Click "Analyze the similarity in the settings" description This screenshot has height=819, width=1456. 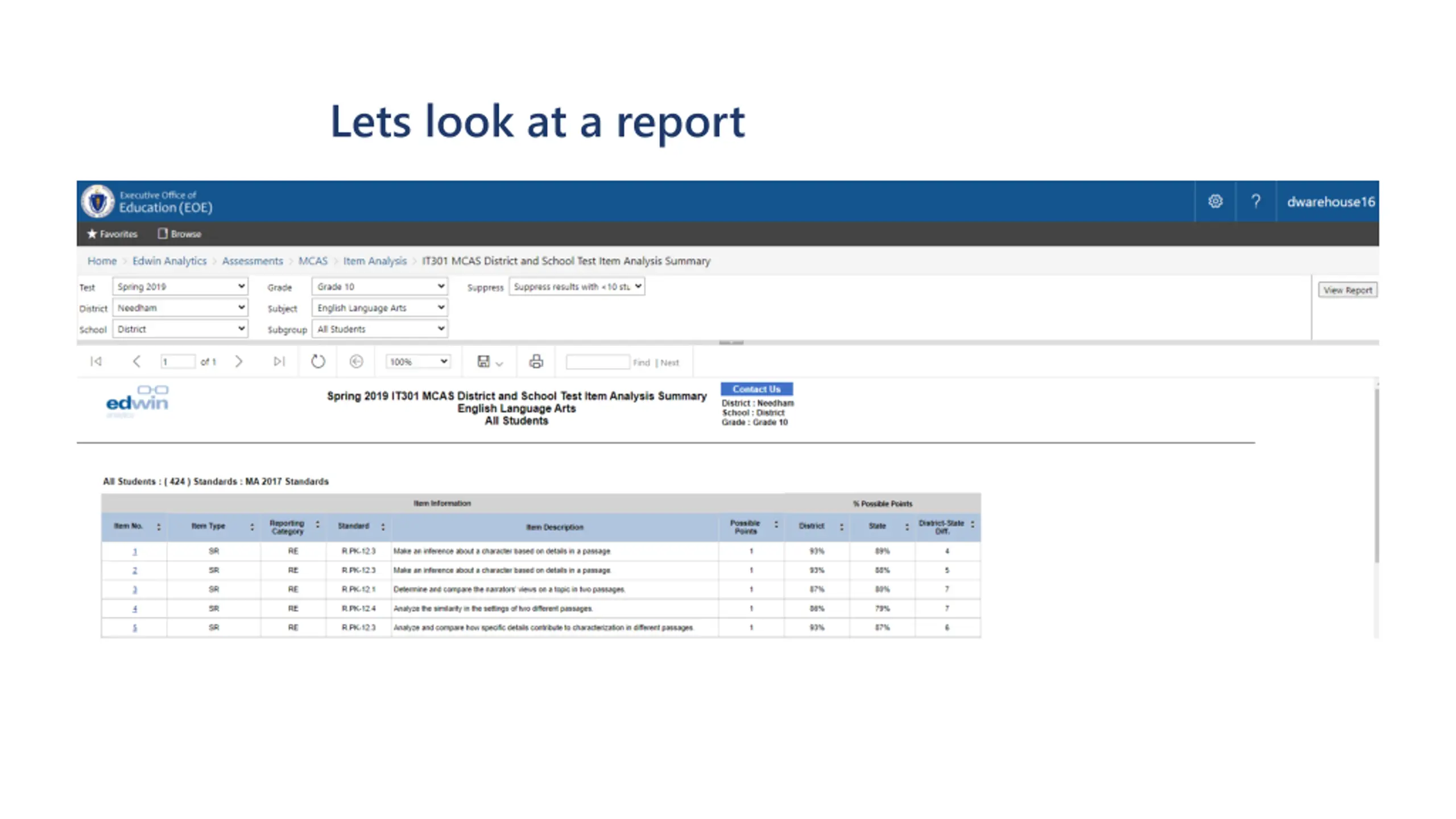[493, 609]
